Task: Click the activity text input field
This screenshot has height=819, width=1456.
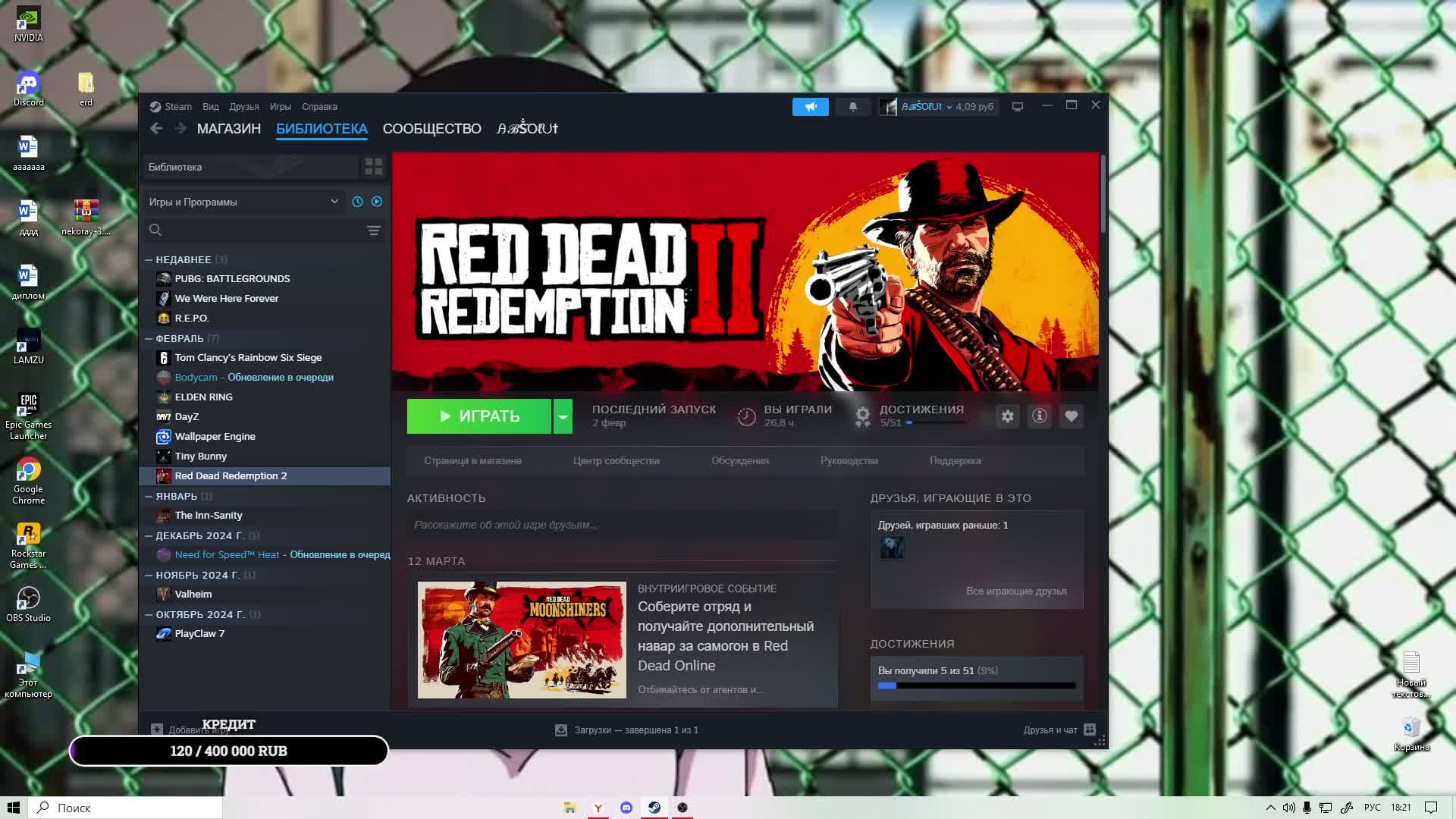Action: click(x=622, y=525)
